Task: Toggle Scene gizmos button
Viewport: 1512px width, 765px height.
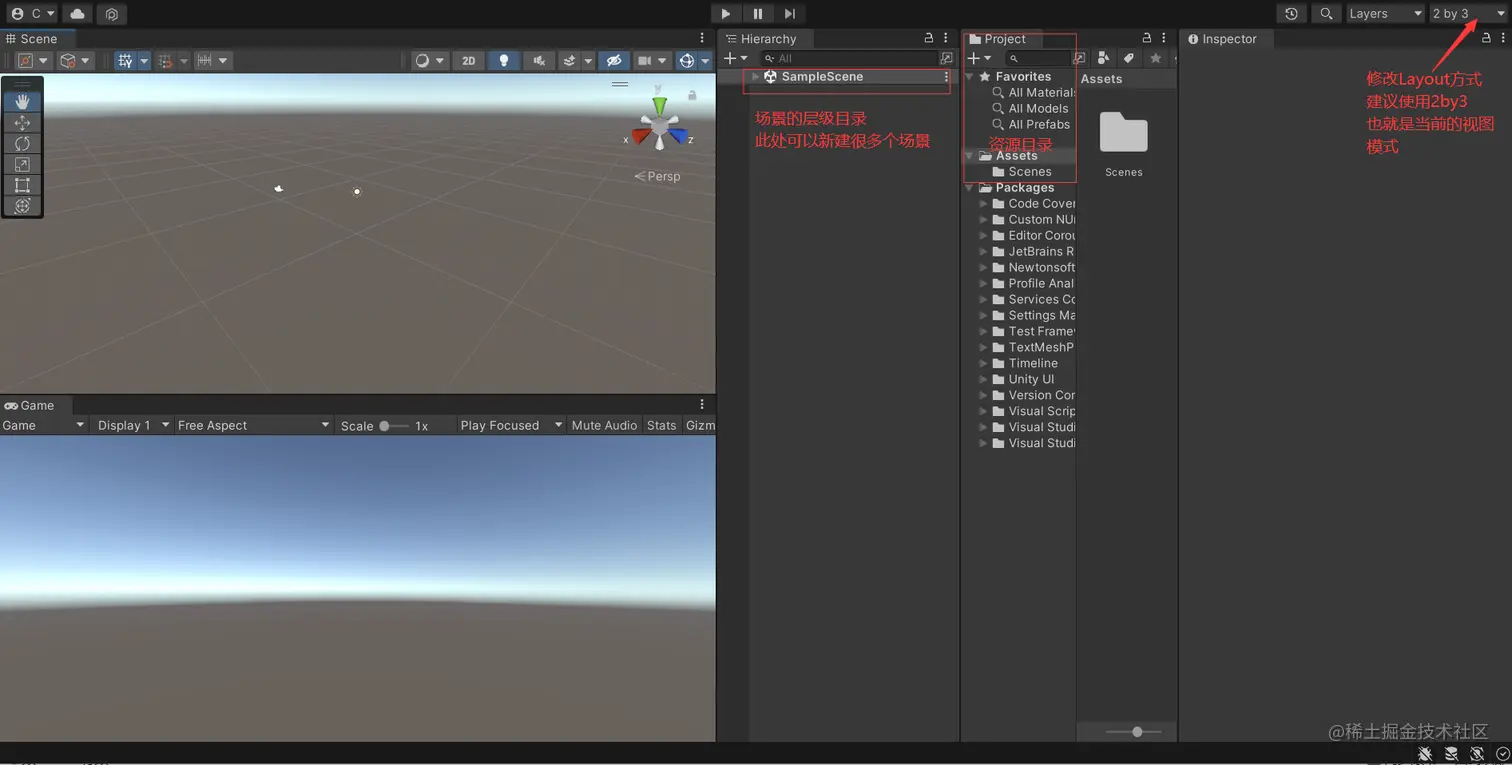Action: 686,61
